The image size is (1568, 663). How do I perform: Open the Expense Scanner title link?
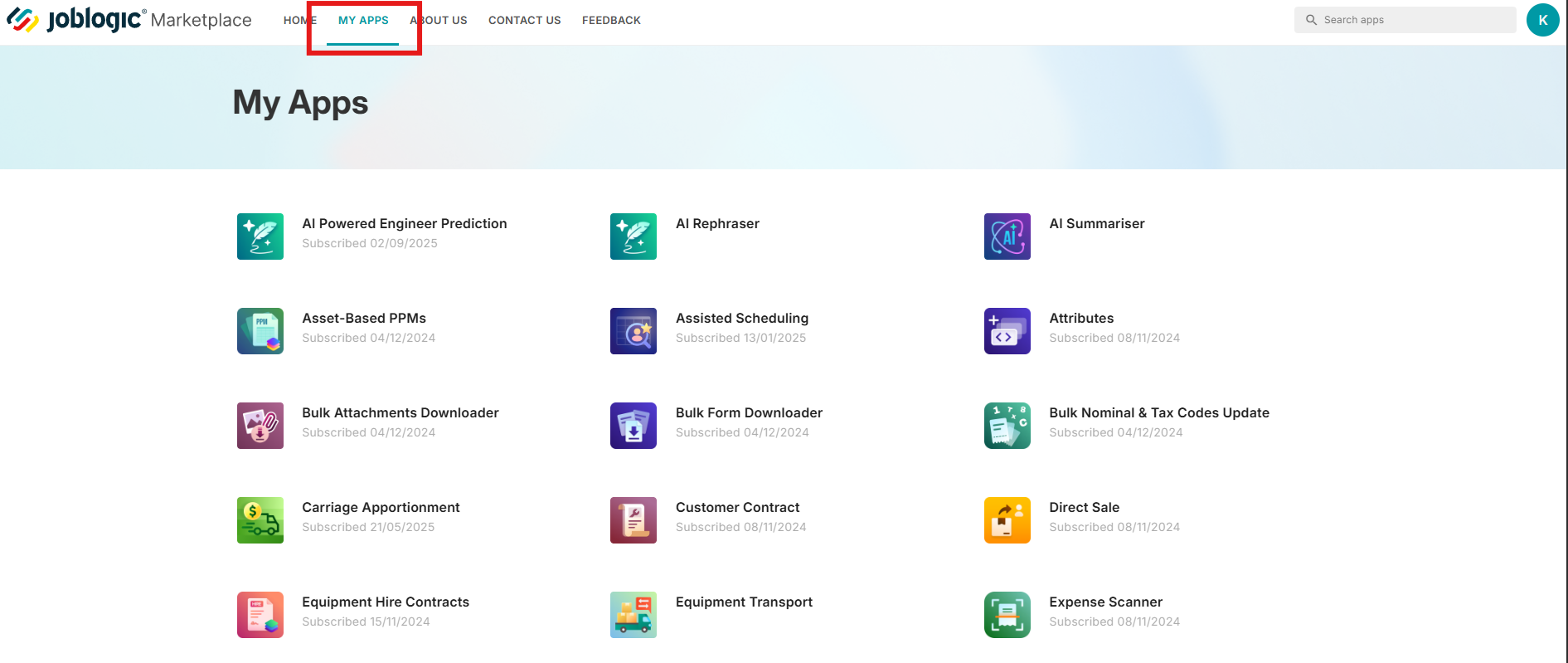[1105, 602]
